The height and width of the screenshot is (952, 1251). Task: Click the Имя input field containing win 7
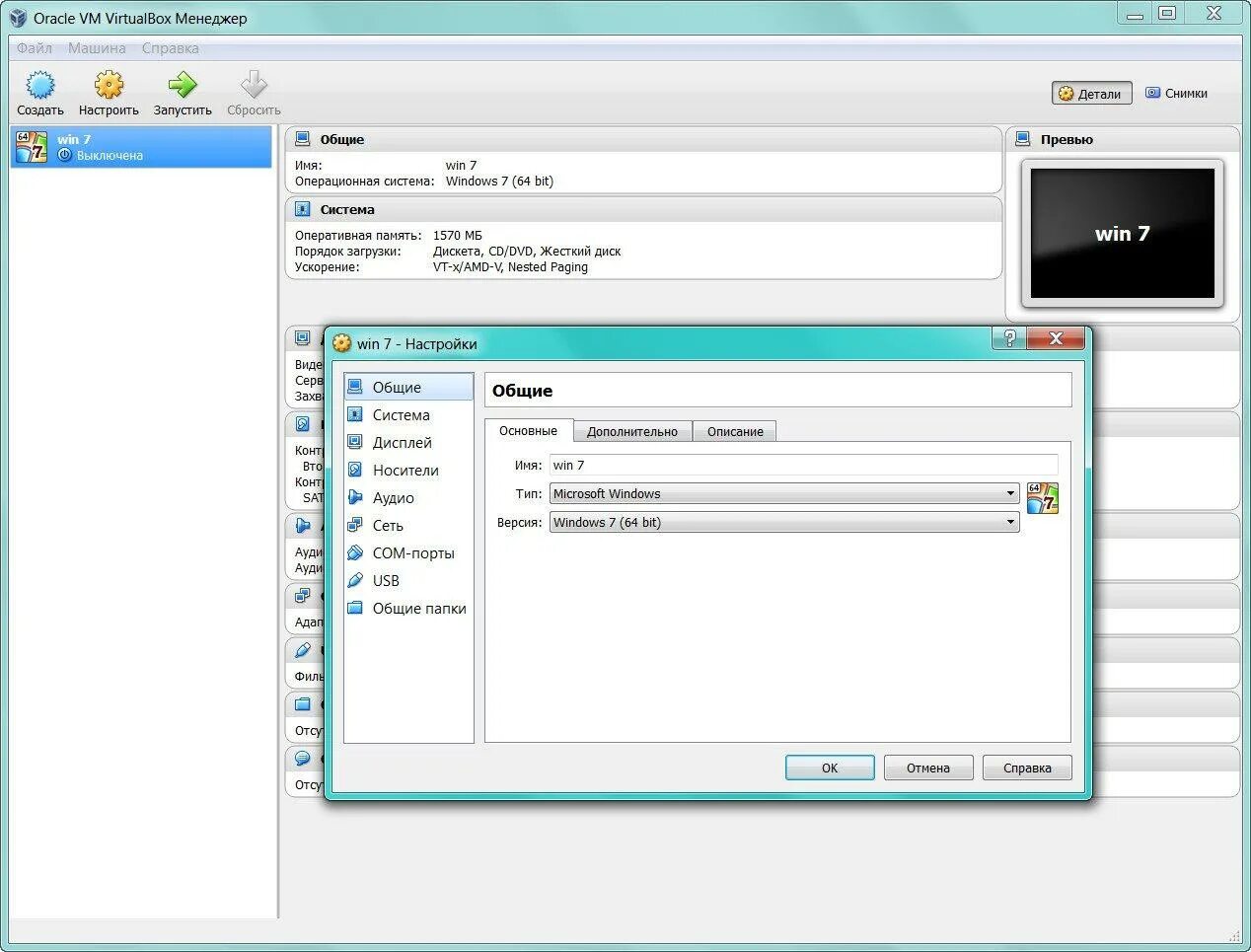(x=803, y=465)
